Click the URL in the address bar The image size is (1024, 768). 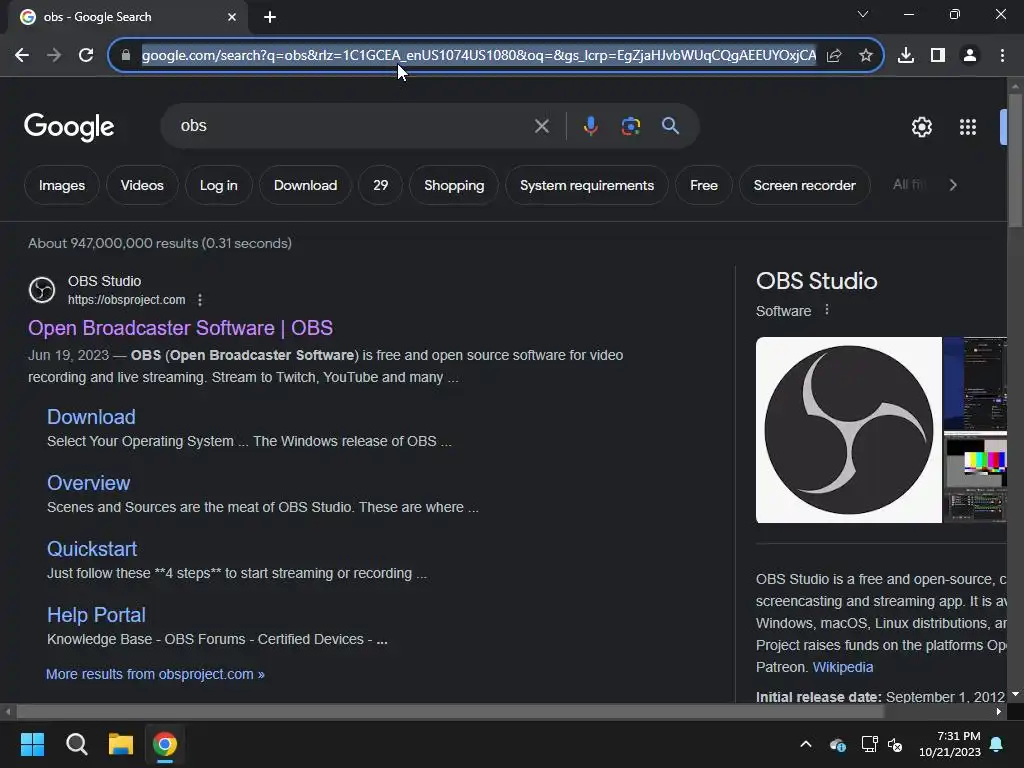coord(479,56)
